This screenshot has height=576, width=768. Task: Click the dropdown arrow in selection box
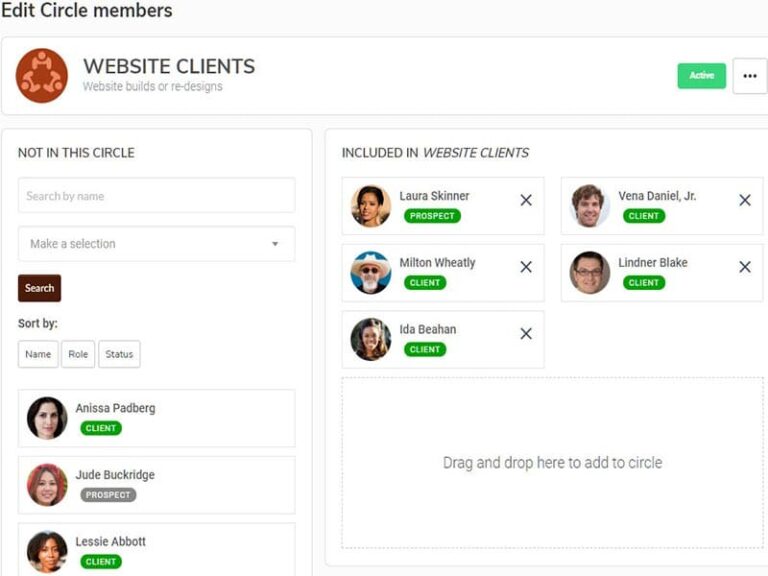[x=275, y=244]
